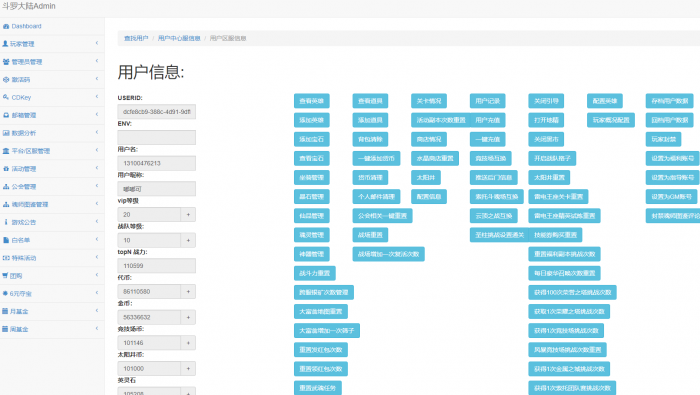Viewport: 700px width, 395px height.
Task: Click the 查看英雄 button
Action: coord(312,101)
